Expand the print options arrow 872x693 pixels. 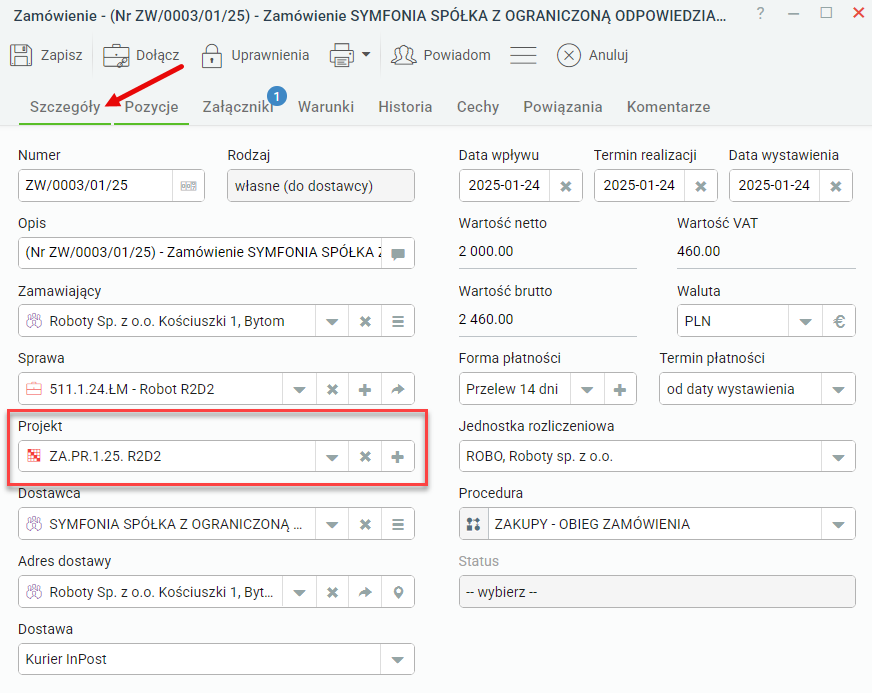tap(366, 55)
